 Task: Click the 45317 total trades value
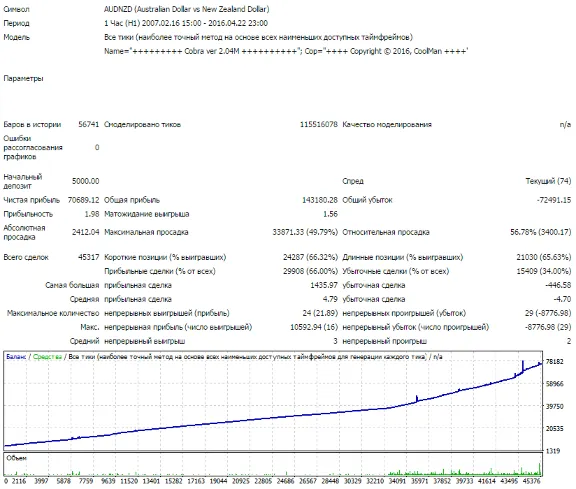tap(89, 257)
